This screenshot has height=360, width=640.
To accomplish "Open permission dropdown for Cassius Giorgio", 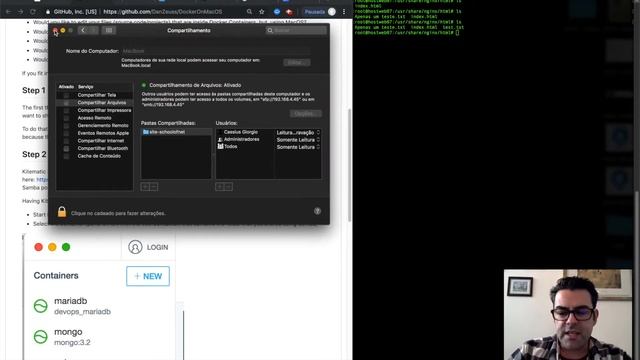I will pyautogui.click(x=298, y=132).
